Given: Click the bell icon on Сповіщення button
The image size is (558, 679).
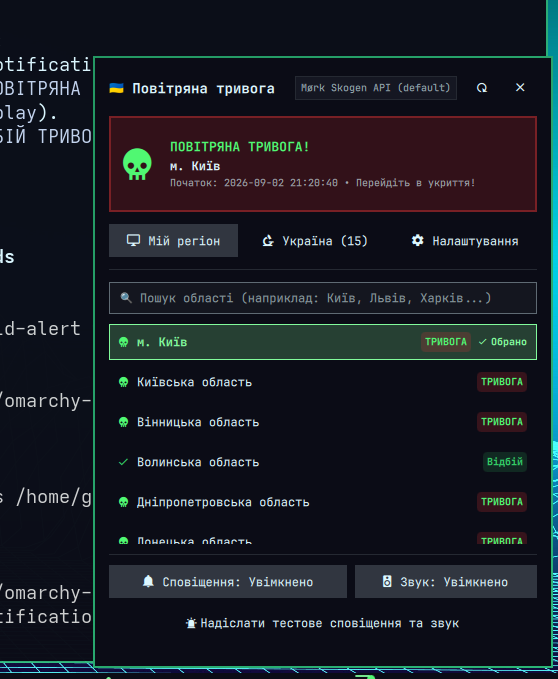Looking at the screenshot, I should point(148,581).
